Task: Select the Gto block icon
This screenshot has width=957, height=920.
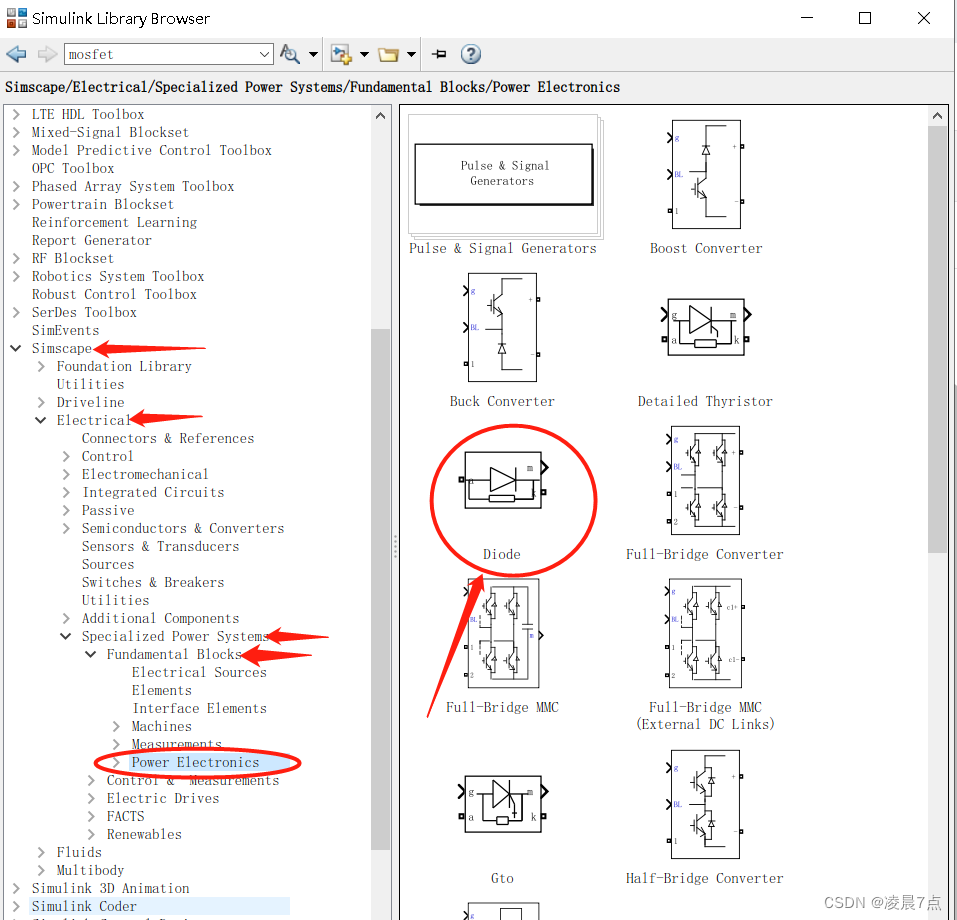Action: [x=502, y=805]
